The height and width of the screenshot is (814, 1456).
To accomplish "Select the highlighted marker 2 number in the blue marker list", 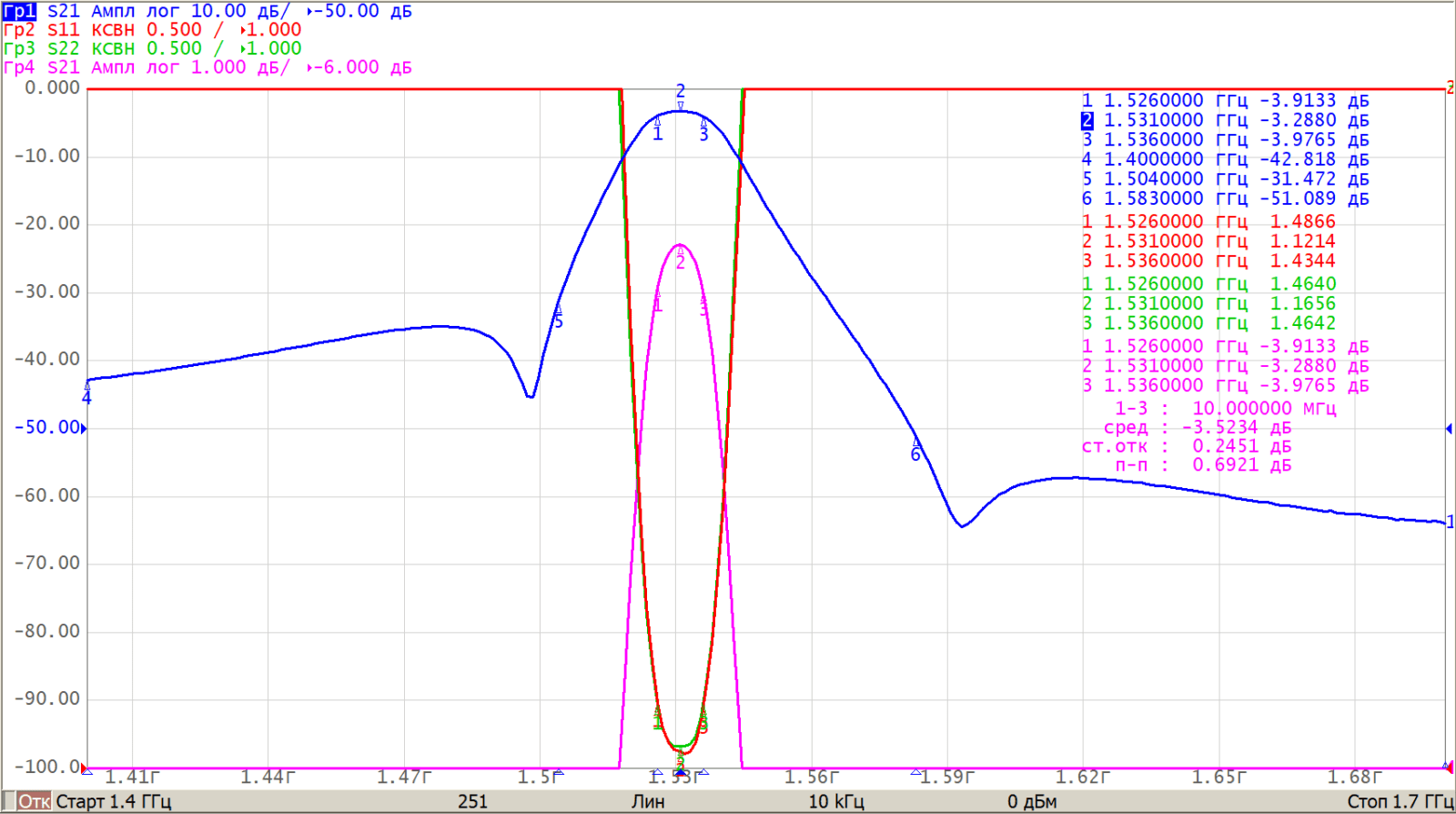I will coord(1087,120).
